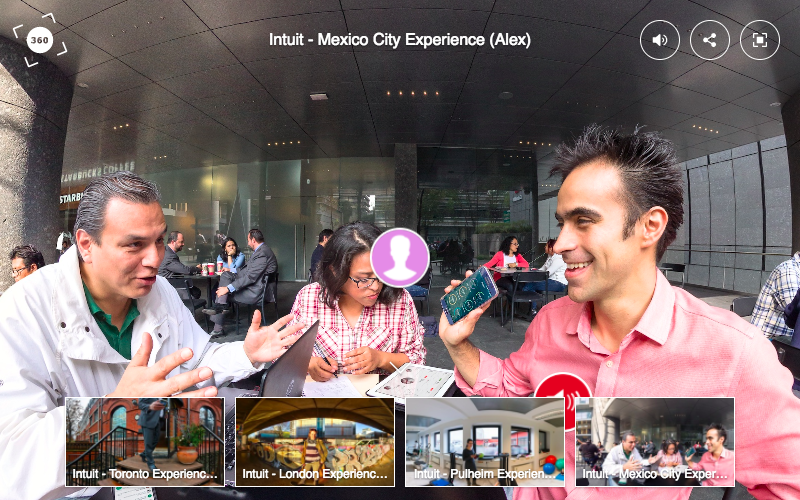Viewport: 800px width, 500px height.
Task: Enter fullscreen mode
Action: [x=760, y=40]
